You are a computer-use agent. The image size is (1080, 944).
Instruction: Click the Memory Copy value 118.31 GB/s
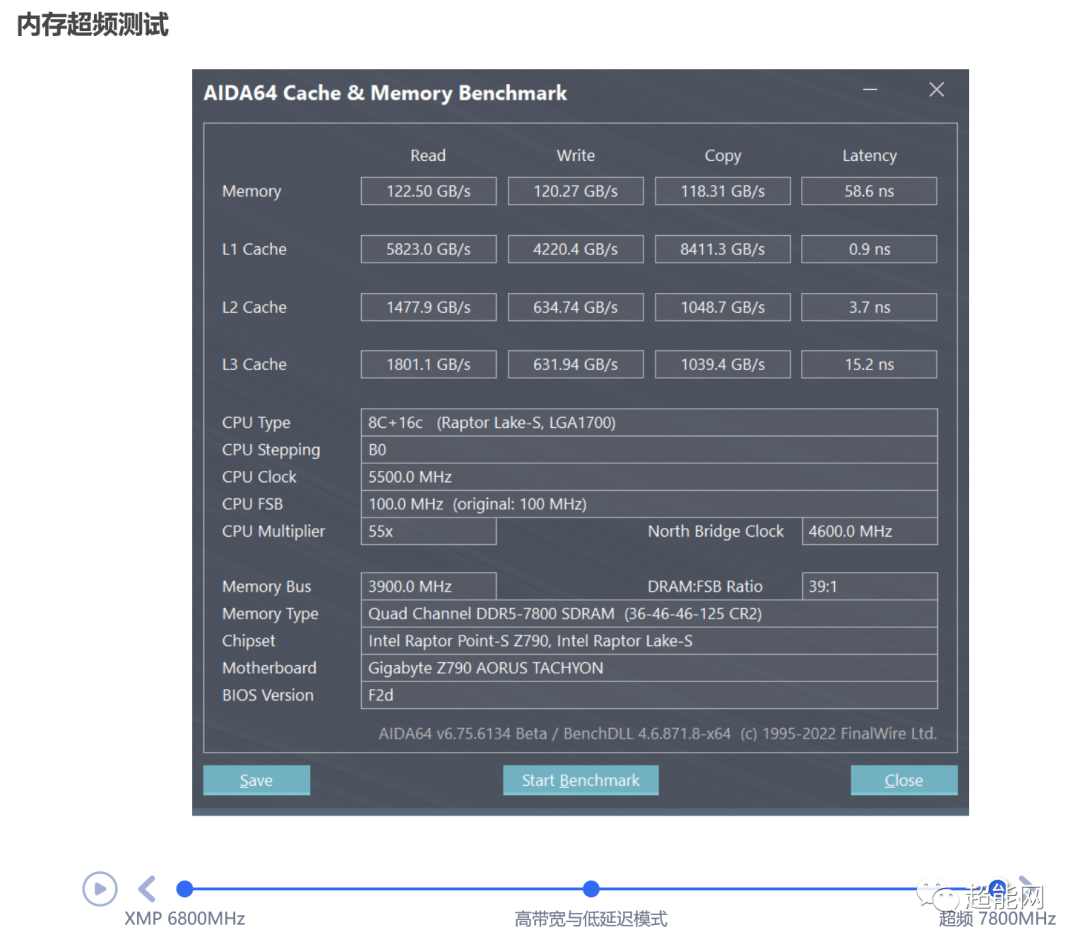[723, 191]
